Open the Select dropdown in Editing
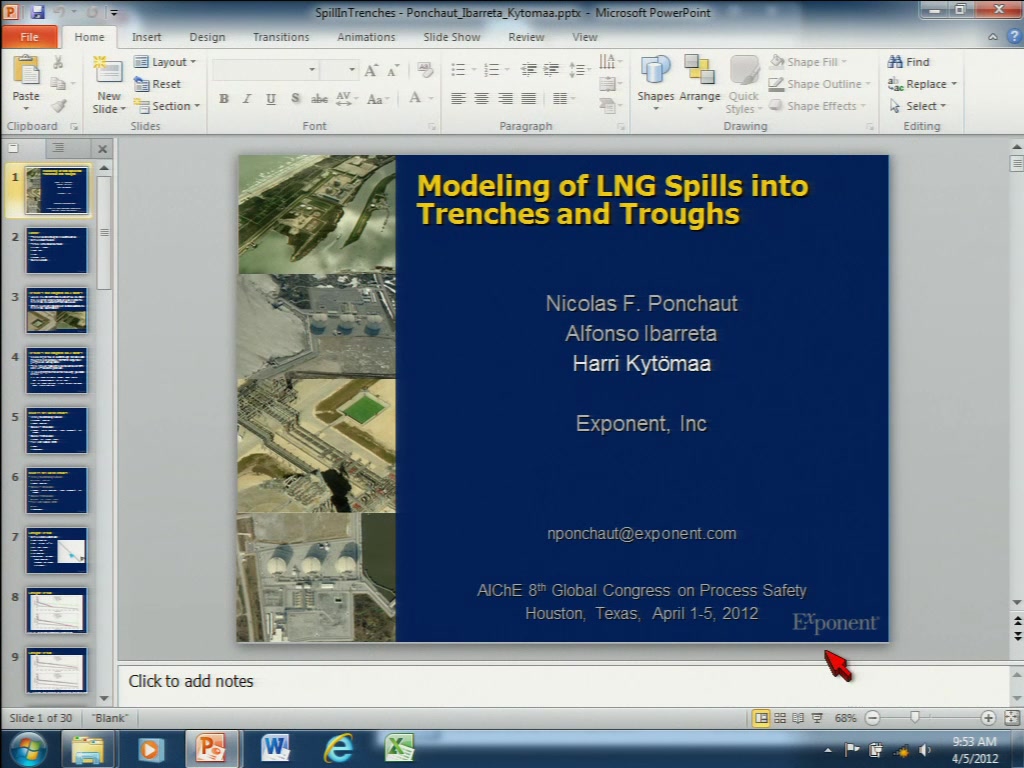Viewport: 1024px width, 768px height. coord(917,106)
